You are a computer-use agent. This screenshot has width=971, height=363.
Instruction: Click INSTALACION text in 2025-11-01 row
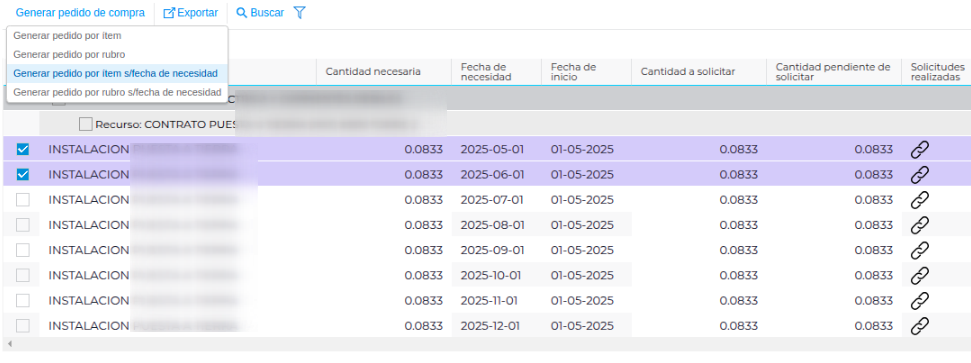pyautogui.click(x=89, y=300)
